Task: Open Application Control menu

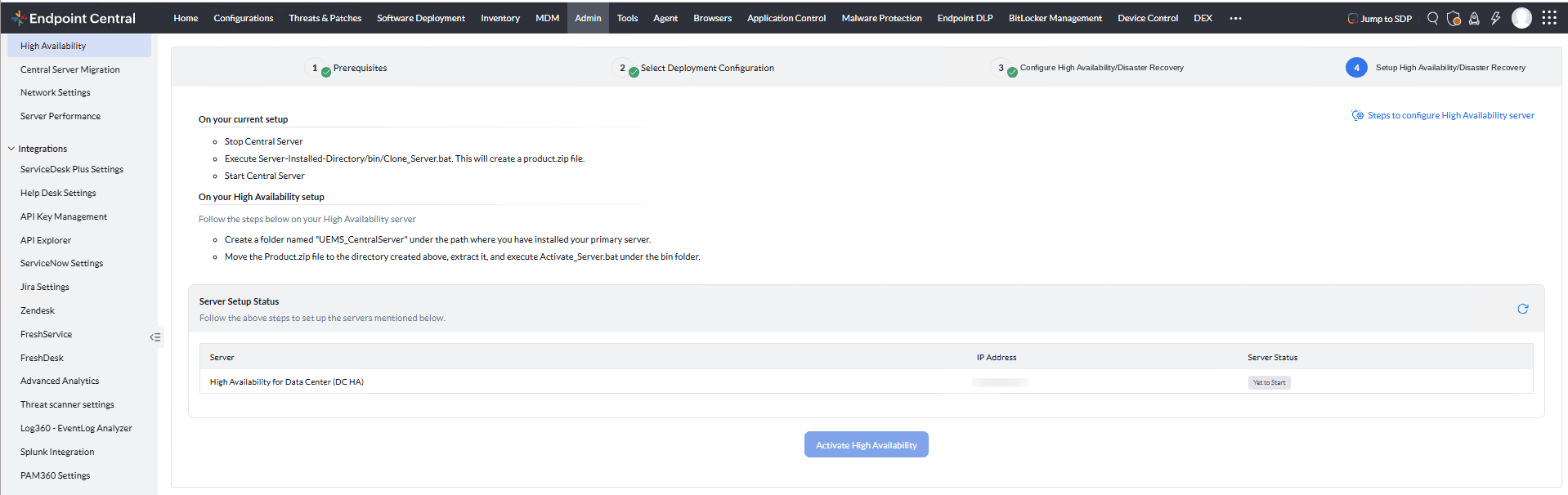Action: click(x=786, y=18)
